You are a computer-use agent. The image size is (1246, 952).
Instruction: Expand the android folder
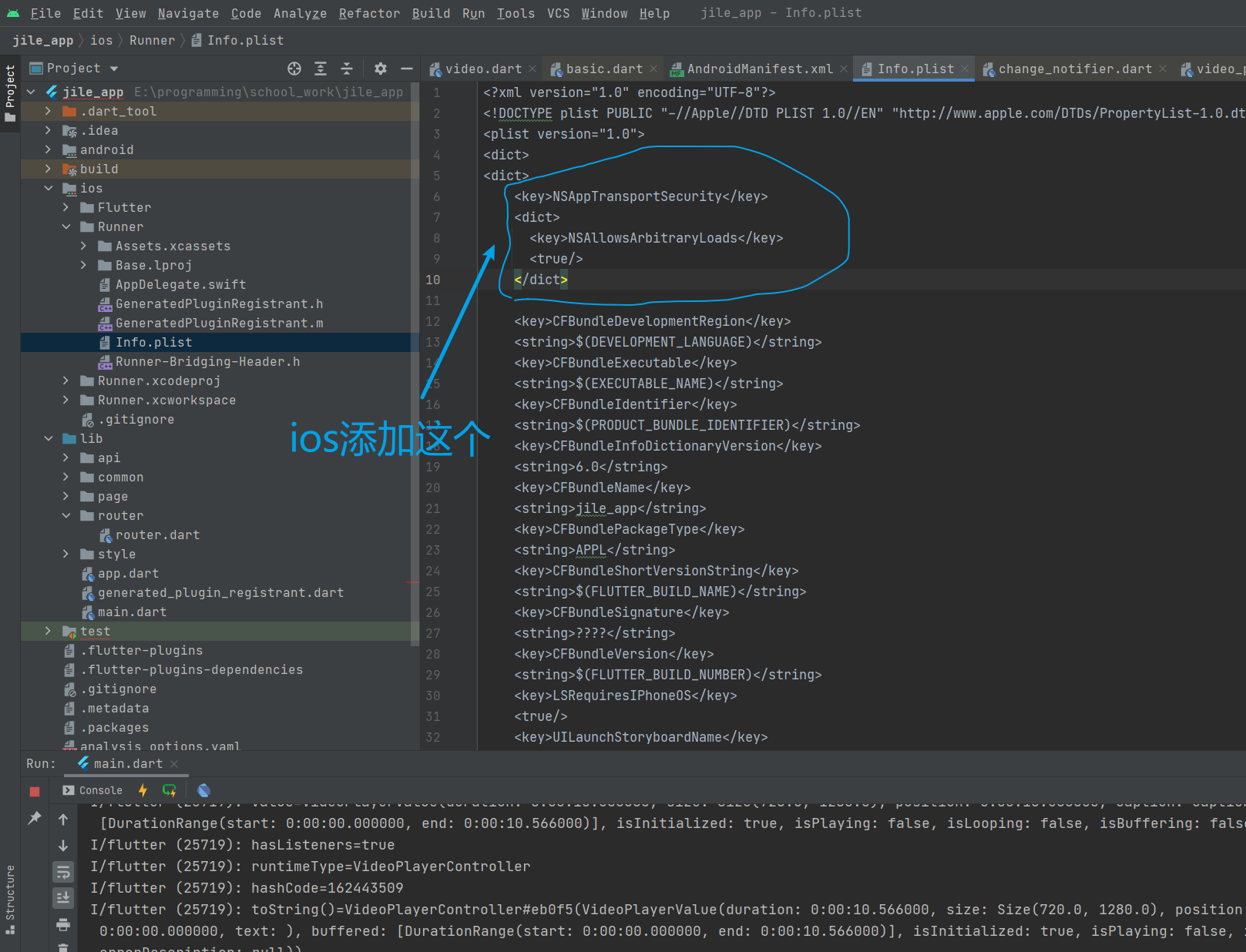49,149
